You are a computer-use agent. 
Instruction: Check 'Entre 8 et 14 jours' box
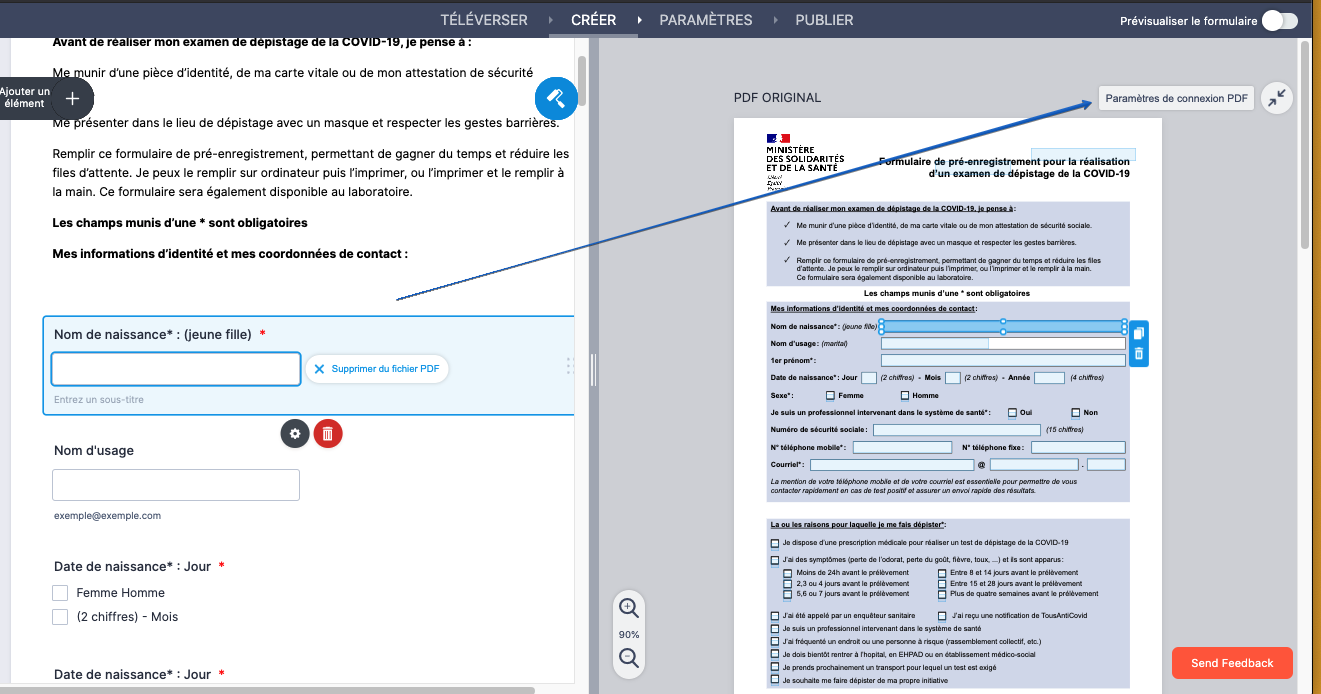[x=942, y=573]
